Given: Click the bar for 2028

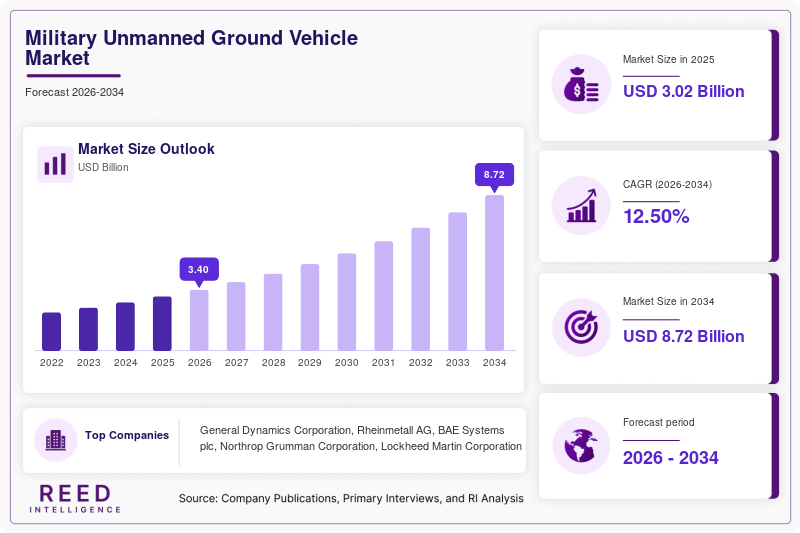Looking at the screenshot, I should click(273, 312).
